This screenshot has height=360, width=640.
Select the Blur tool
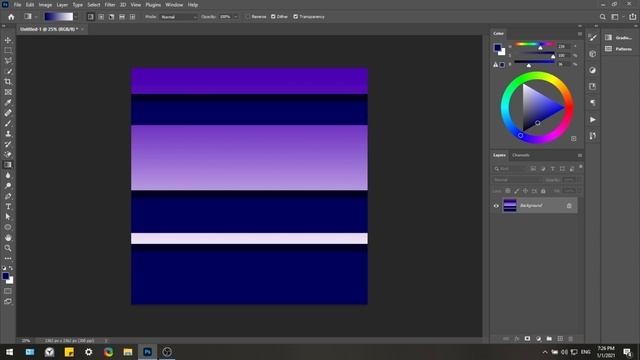click(8, 176)
